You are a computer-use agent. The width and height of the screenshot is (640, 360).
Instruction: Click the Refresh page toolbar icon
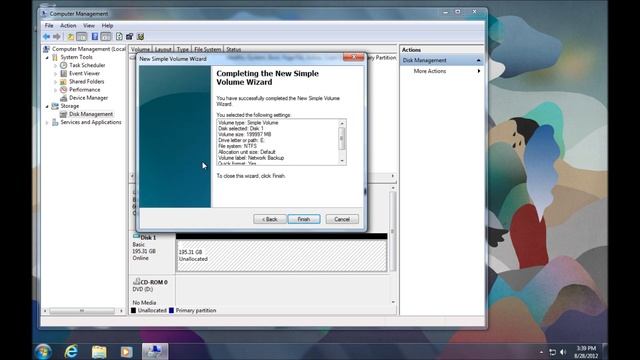click(119, 37)
